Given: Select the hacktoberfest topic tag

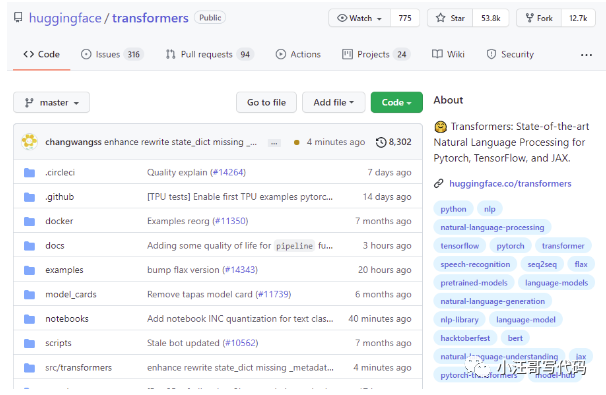Looking at the screenshot, I should (465, 338).
